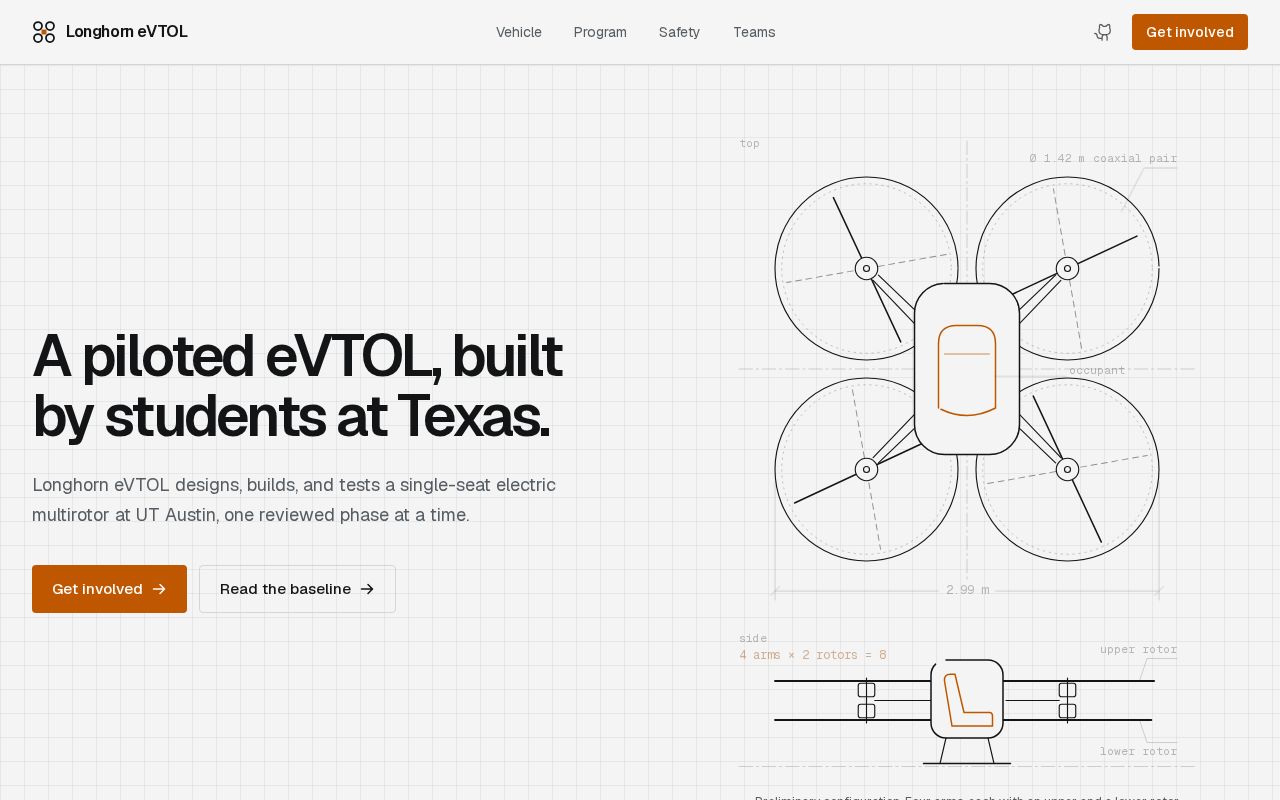The image size is (1280, 800).
Task: Click the headline "A piloted eVTOL, built by students at Texas."
Action: click(x=298, y=386)
